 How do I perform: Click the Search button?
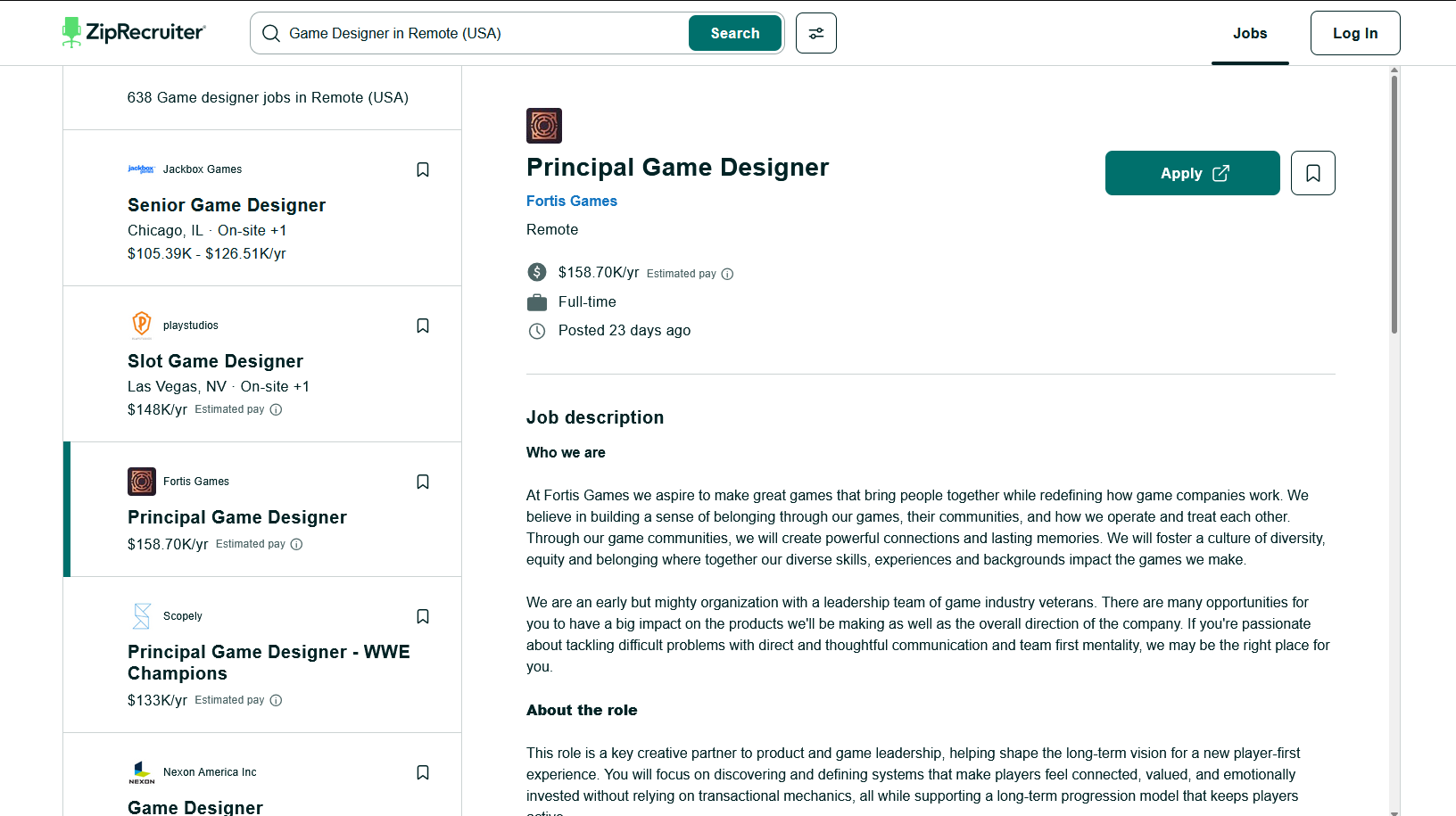[735, 33]
